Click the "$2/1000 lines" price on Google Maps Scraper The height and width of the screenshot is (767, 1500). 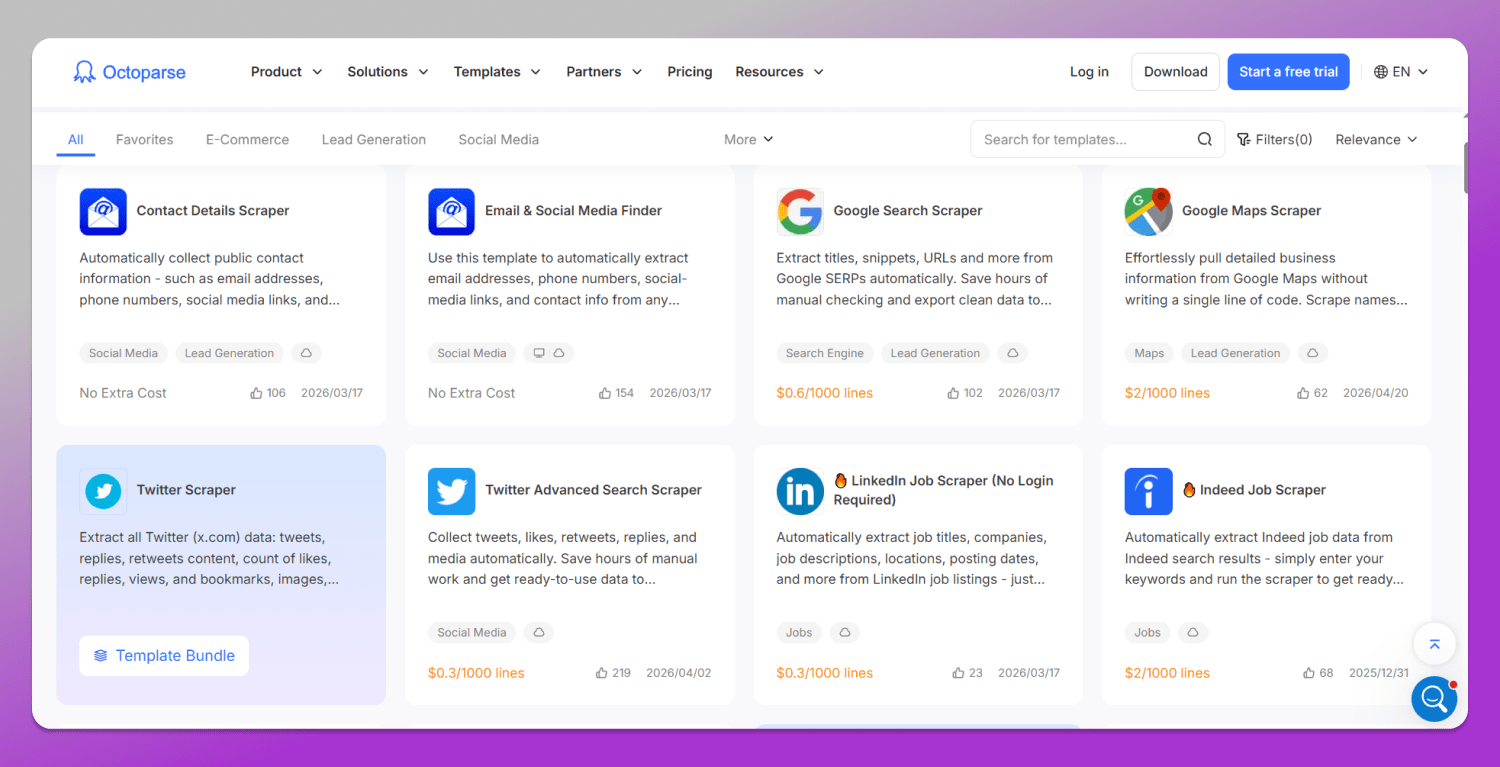(x=1167, y=393)
